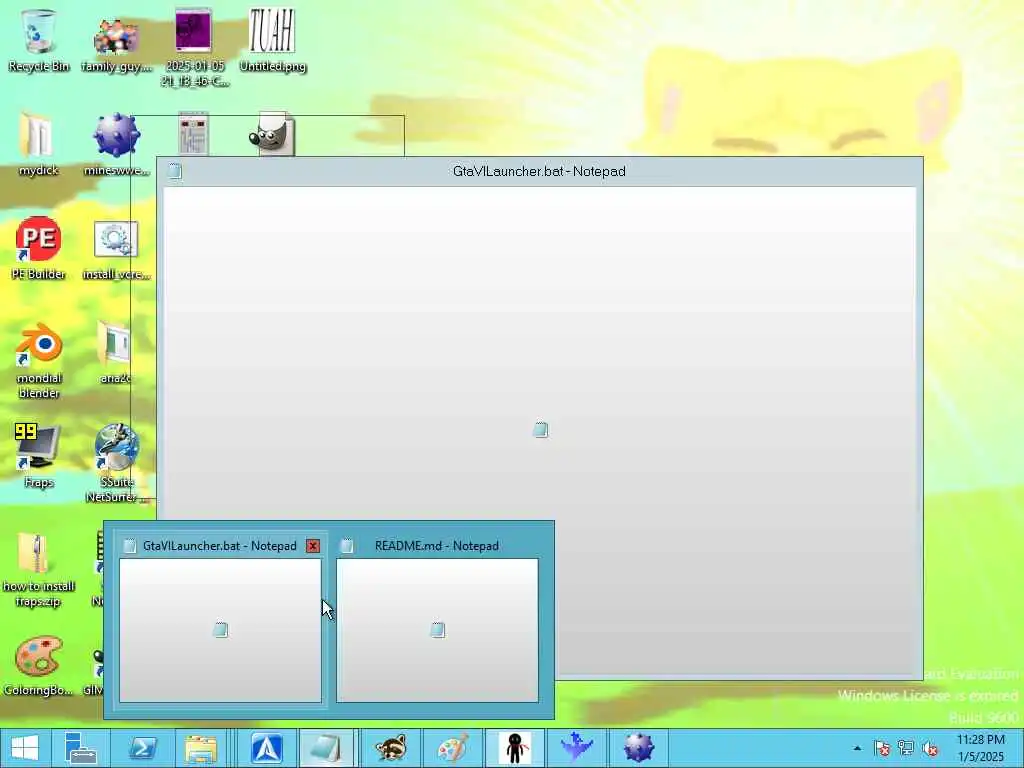The height and width of the screenshot is (768, 1024).
Task: Open File Explorer from the taskbar
Action: coord(200,748)
